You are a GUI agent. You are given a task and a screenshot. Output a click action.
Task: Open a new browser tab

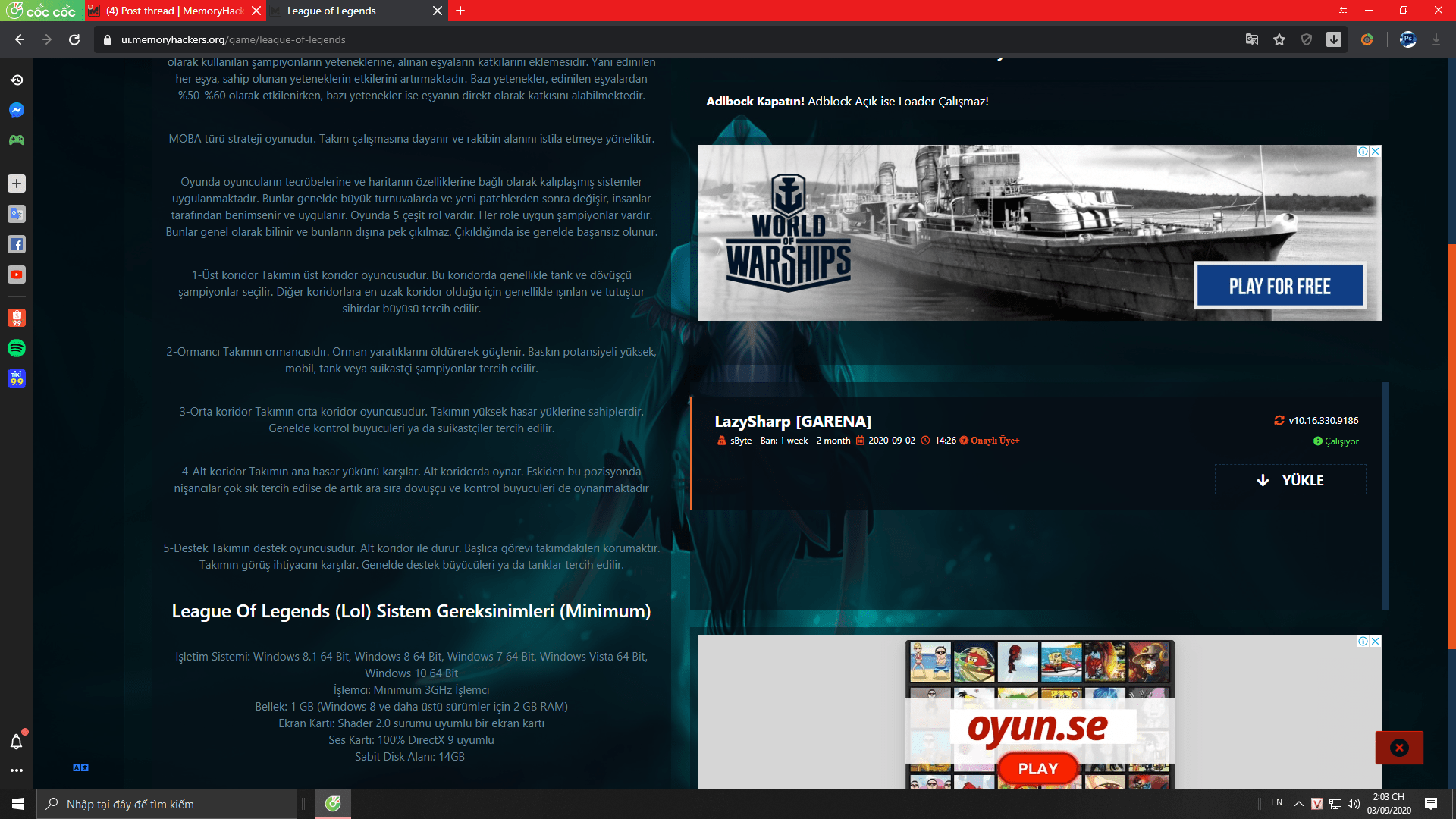point(460,11)
